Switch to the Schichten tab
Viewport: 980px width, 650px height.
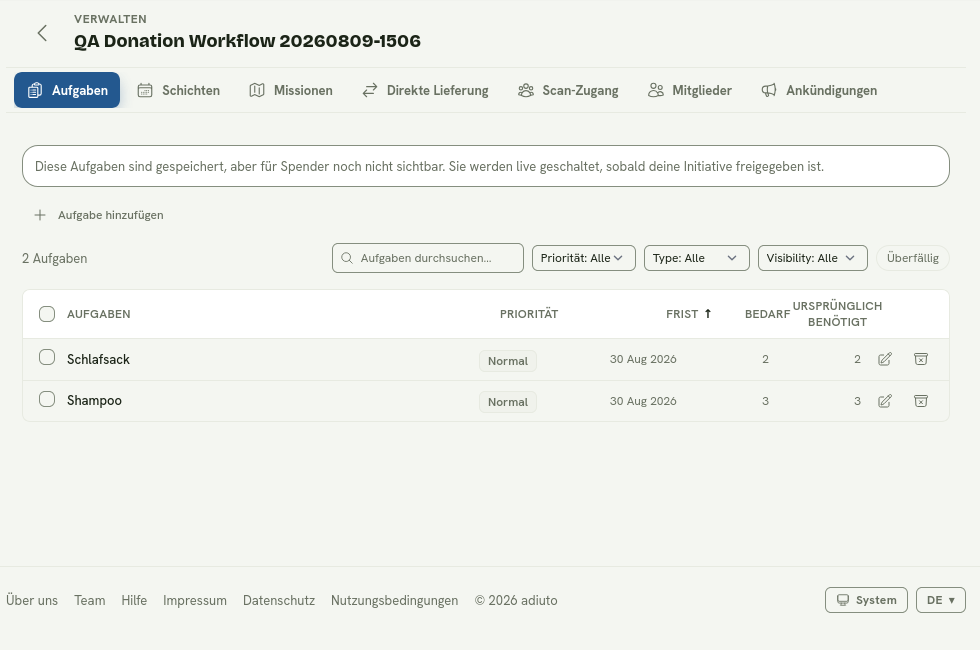click(x=179, y=90)
